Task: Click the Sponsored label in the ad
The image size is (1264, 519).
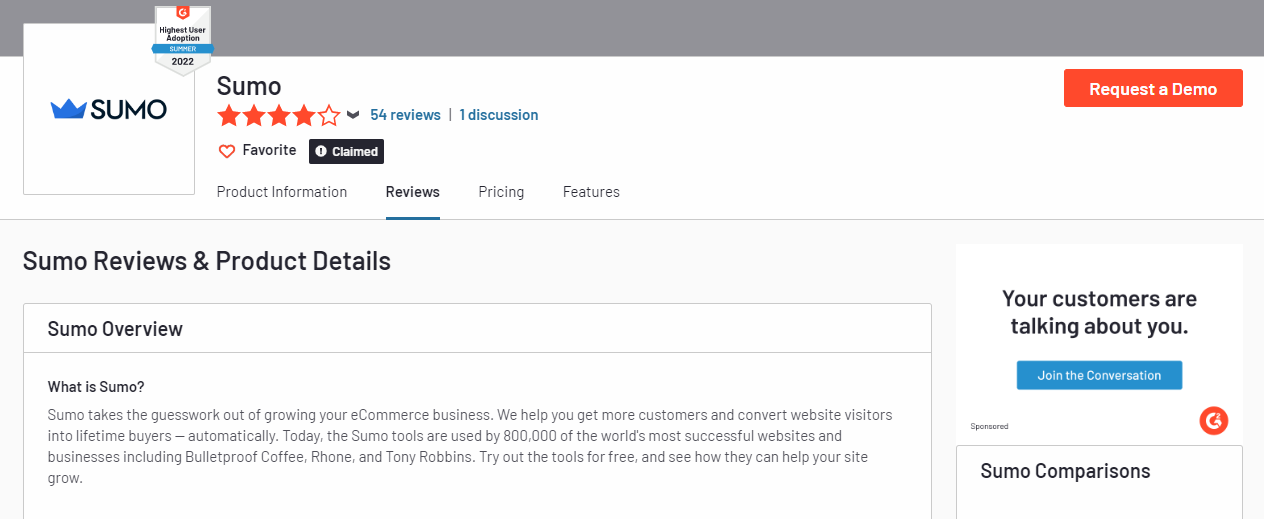Action: (989, 426)
